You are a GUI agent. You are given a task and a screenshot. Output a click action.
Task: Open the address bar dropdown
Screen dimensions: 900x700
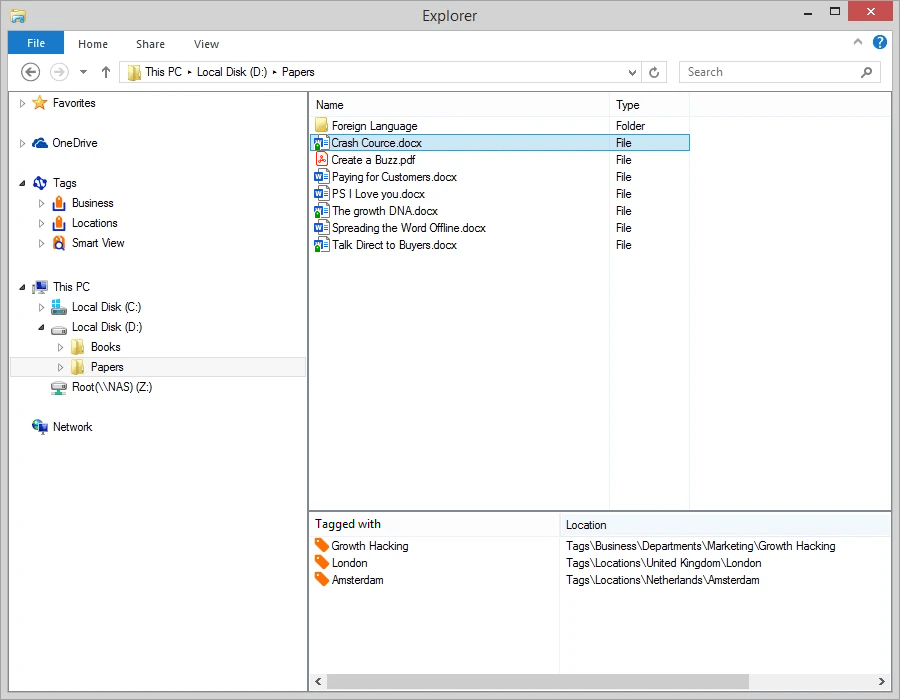(x=631, y=72)
